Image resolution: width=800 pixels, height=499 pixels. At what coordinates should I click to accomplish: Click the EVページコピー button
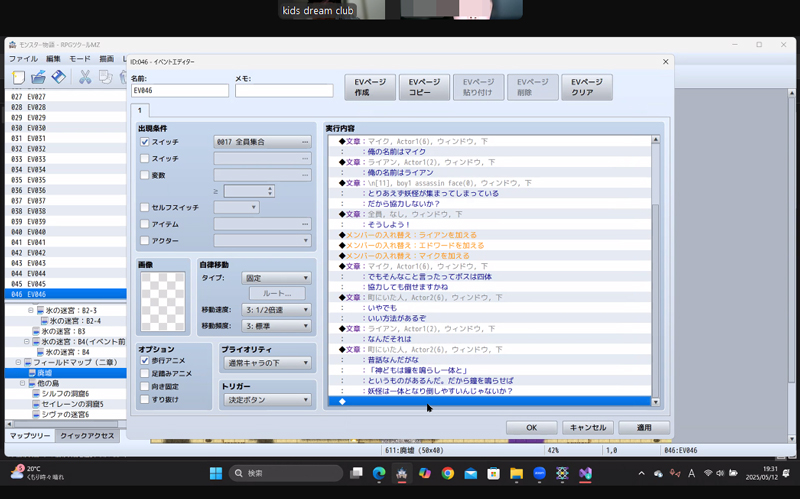(x=424, y=87)
